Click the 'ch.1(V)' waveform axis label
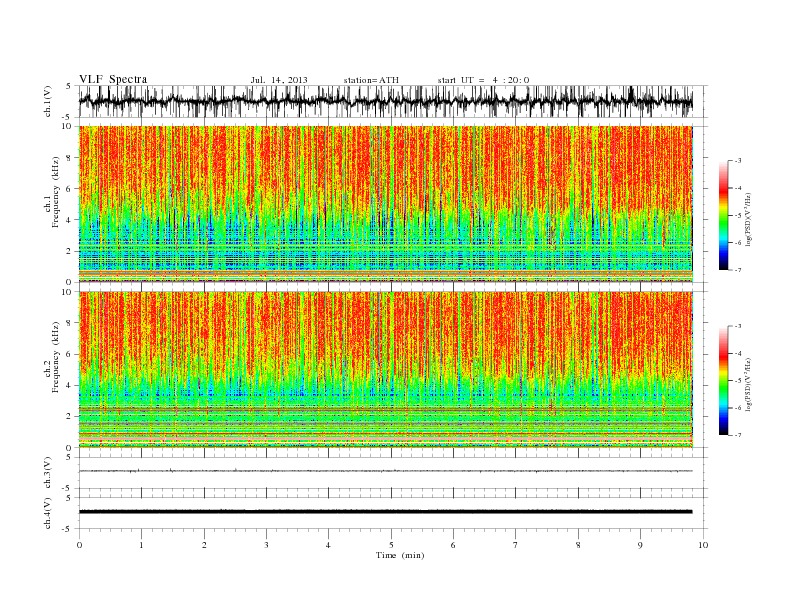 coord(48,101)
